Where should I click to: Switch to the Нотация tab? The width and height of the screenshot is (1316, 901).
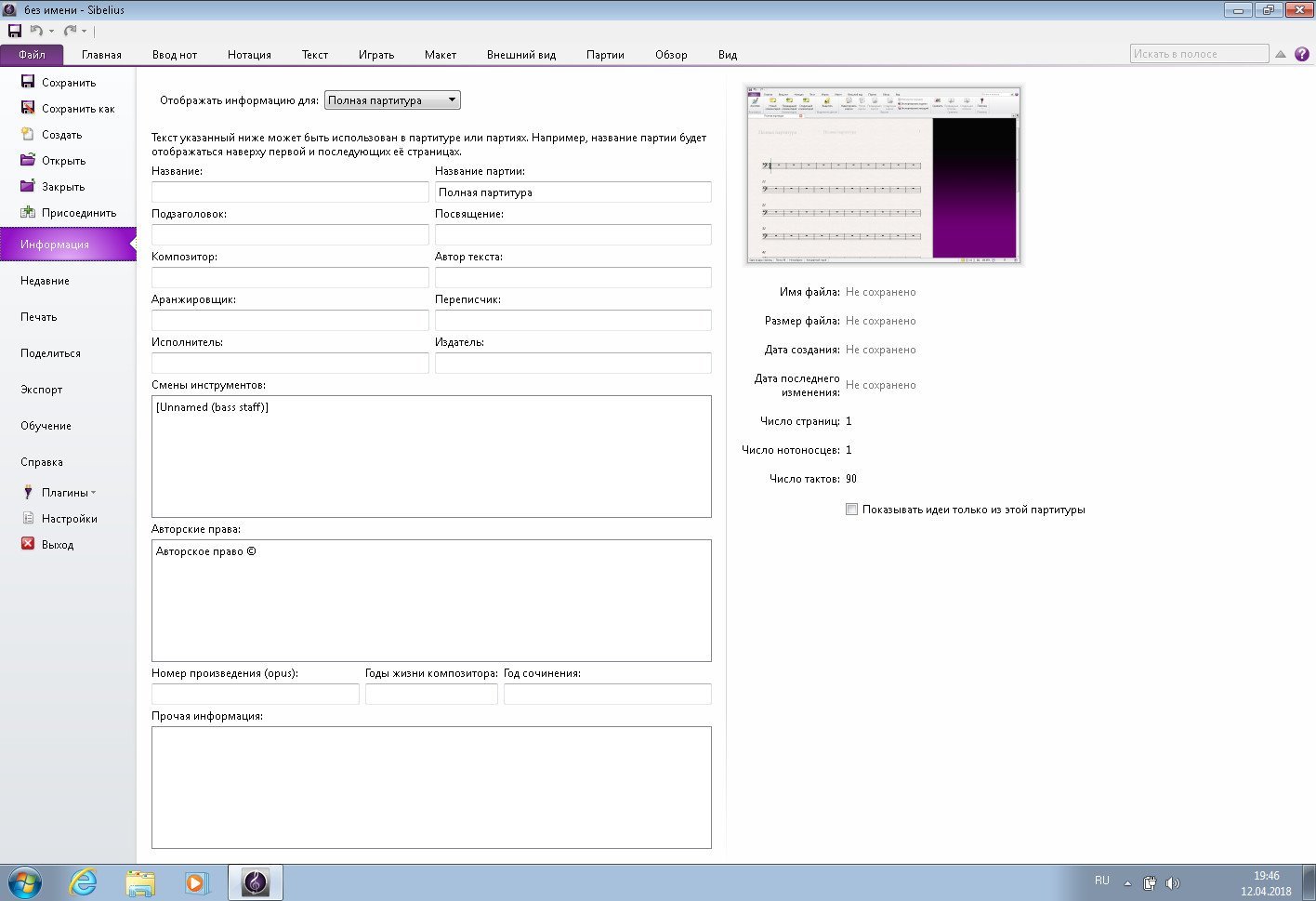(x=249, y=54)
